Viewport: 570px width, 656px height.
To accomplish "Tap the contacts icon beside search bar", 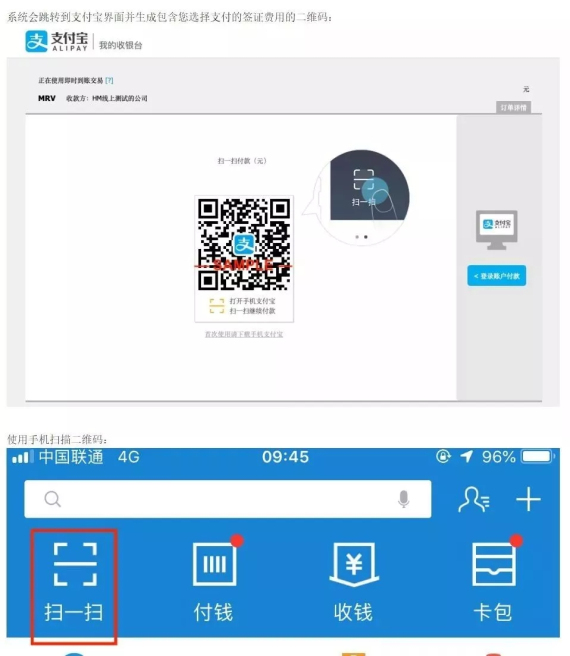I will pyautogui.click(x=474, y=499).
